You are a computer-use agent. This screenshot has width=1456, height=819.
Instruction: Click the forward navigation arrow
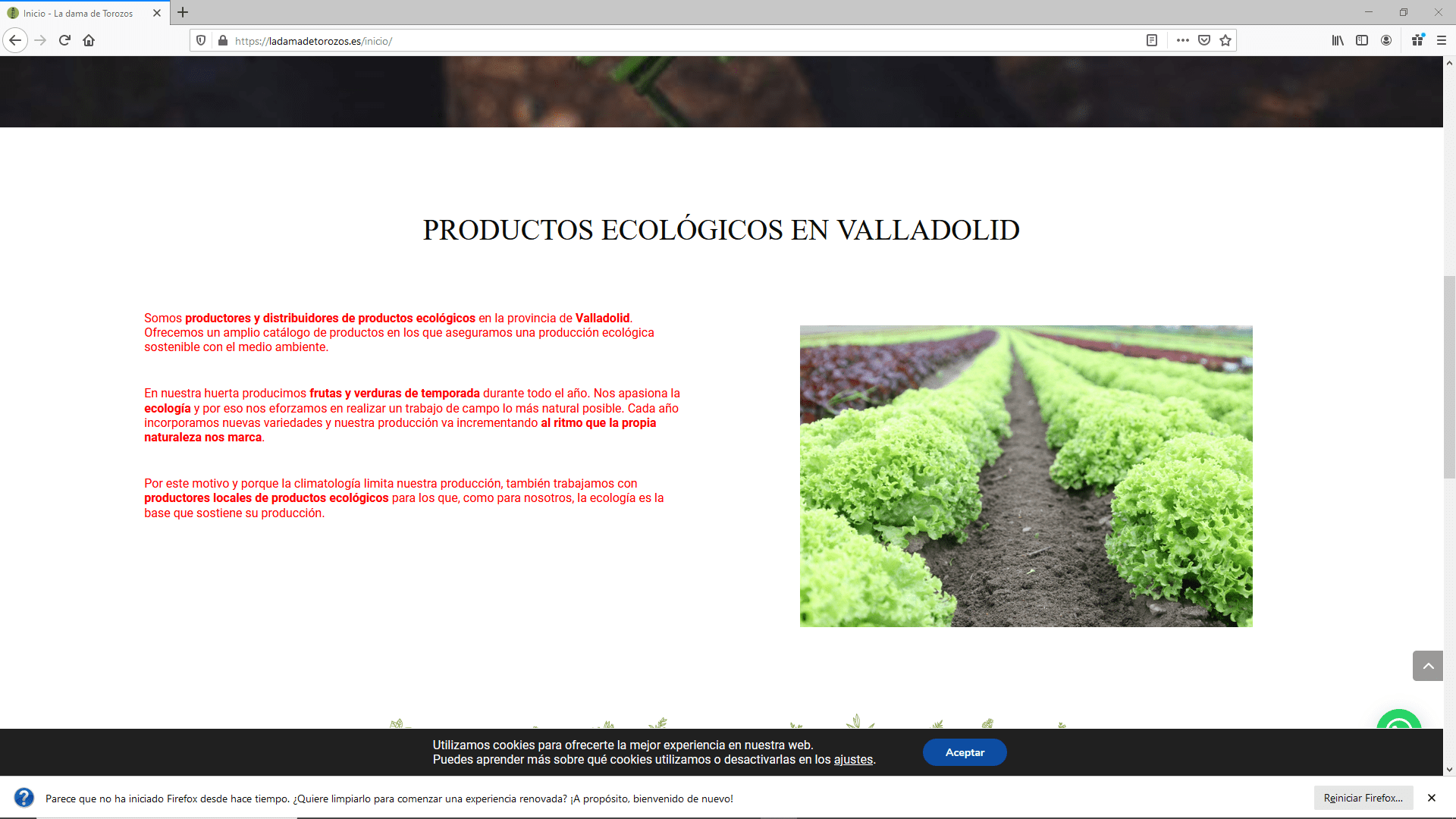tap(40, 40)
